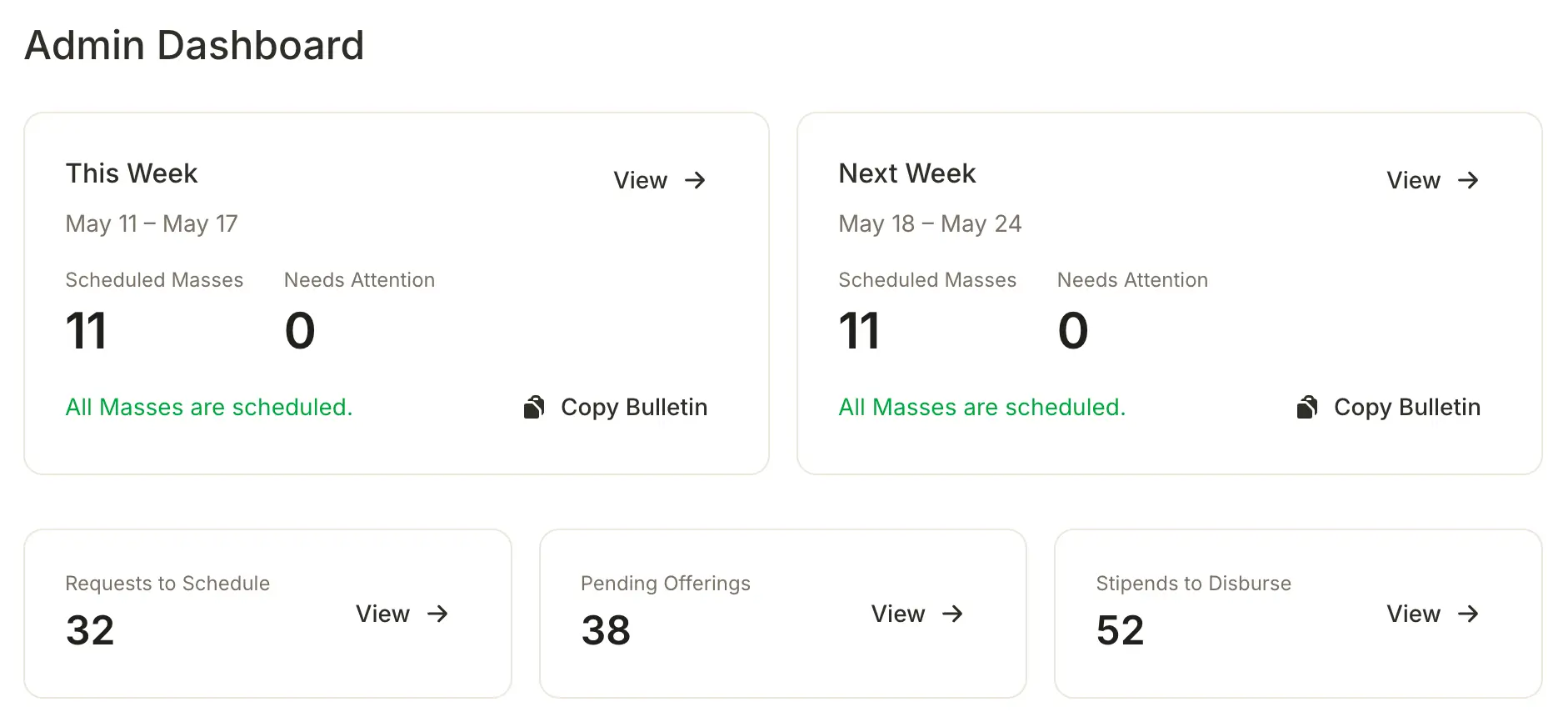Open View link in Next Week card
Viewport: 1568px width, 722px height.
click(x=1432, y=180)
